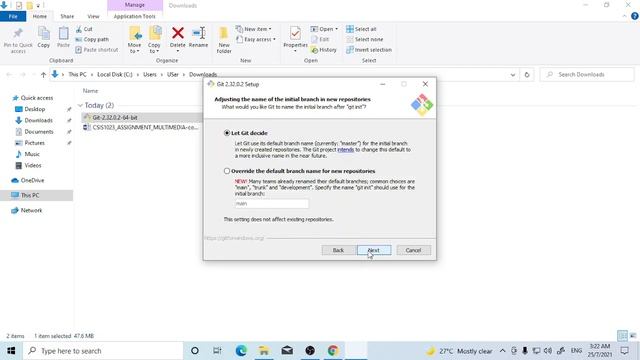The width and height of the screenshot is (640, 360).
Task: Open Cortana circle on taskbar
Action: click(x=195, y=351)
